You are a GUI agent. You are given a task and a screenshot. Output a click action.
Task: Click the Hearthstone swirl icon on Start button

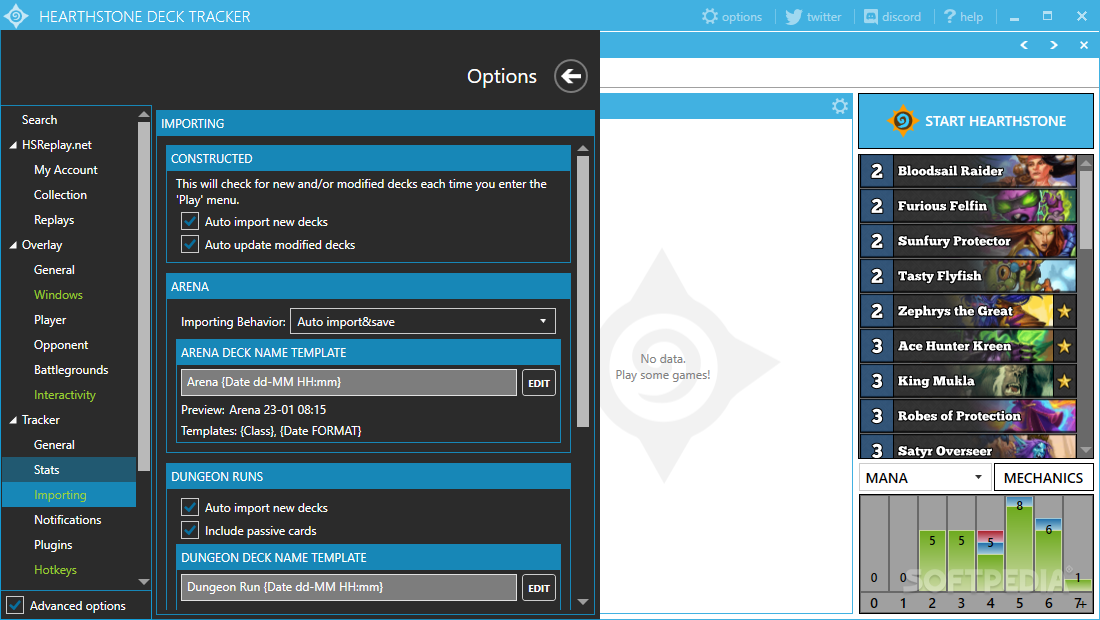click(x=902, y=121)
